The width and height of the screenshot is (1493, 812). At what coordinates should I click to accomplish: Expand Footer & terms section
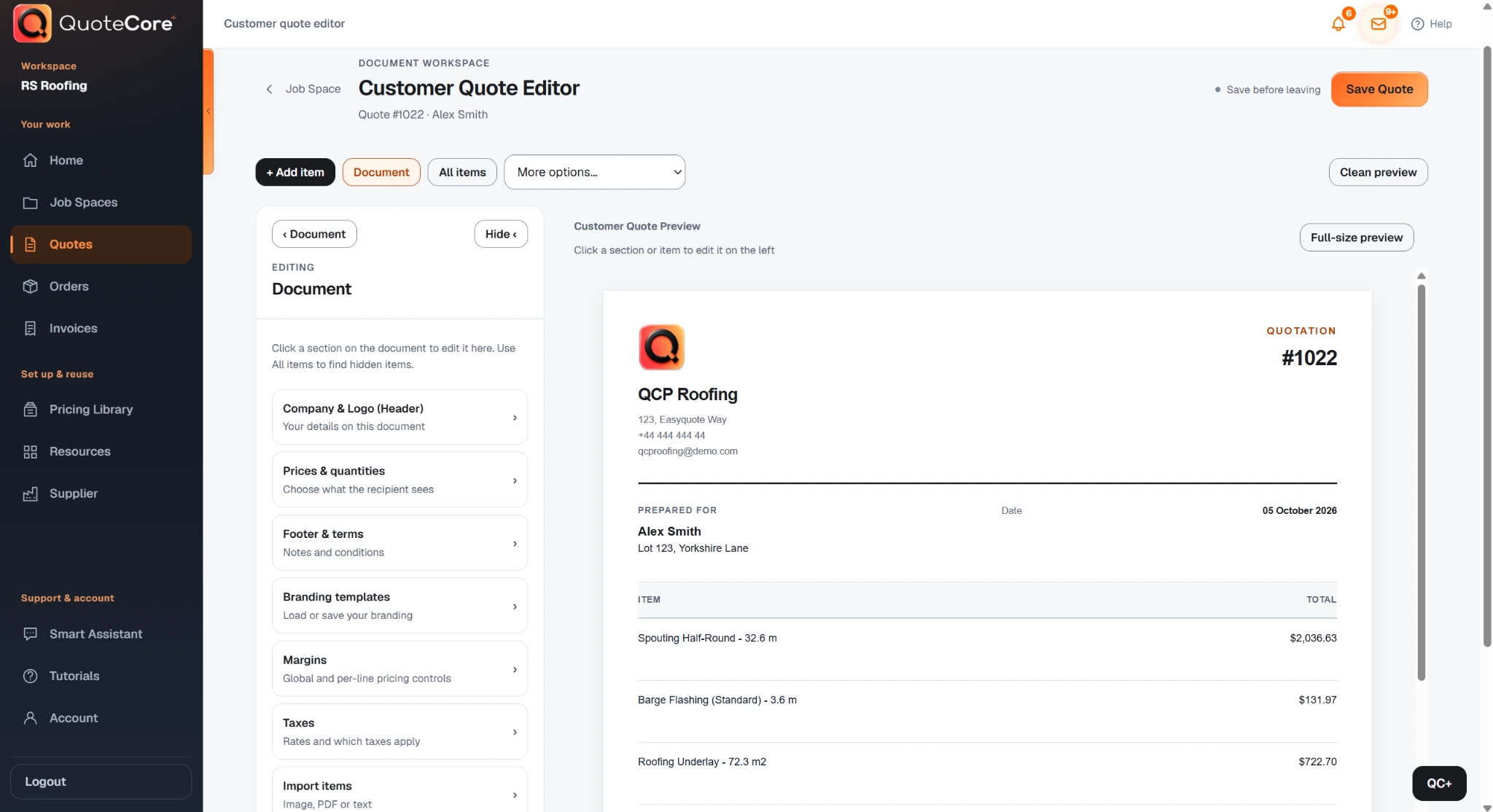click(399, 543)
